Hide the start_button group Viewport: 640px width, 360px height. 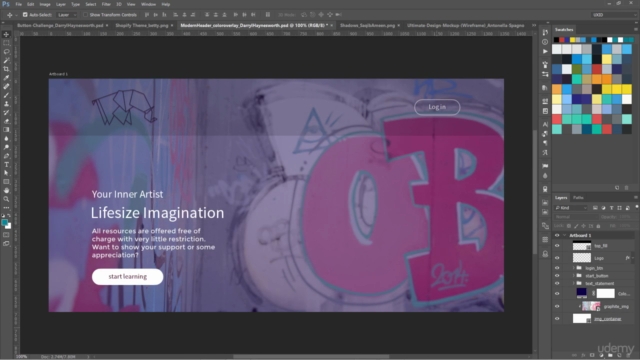tap(557, 276)
